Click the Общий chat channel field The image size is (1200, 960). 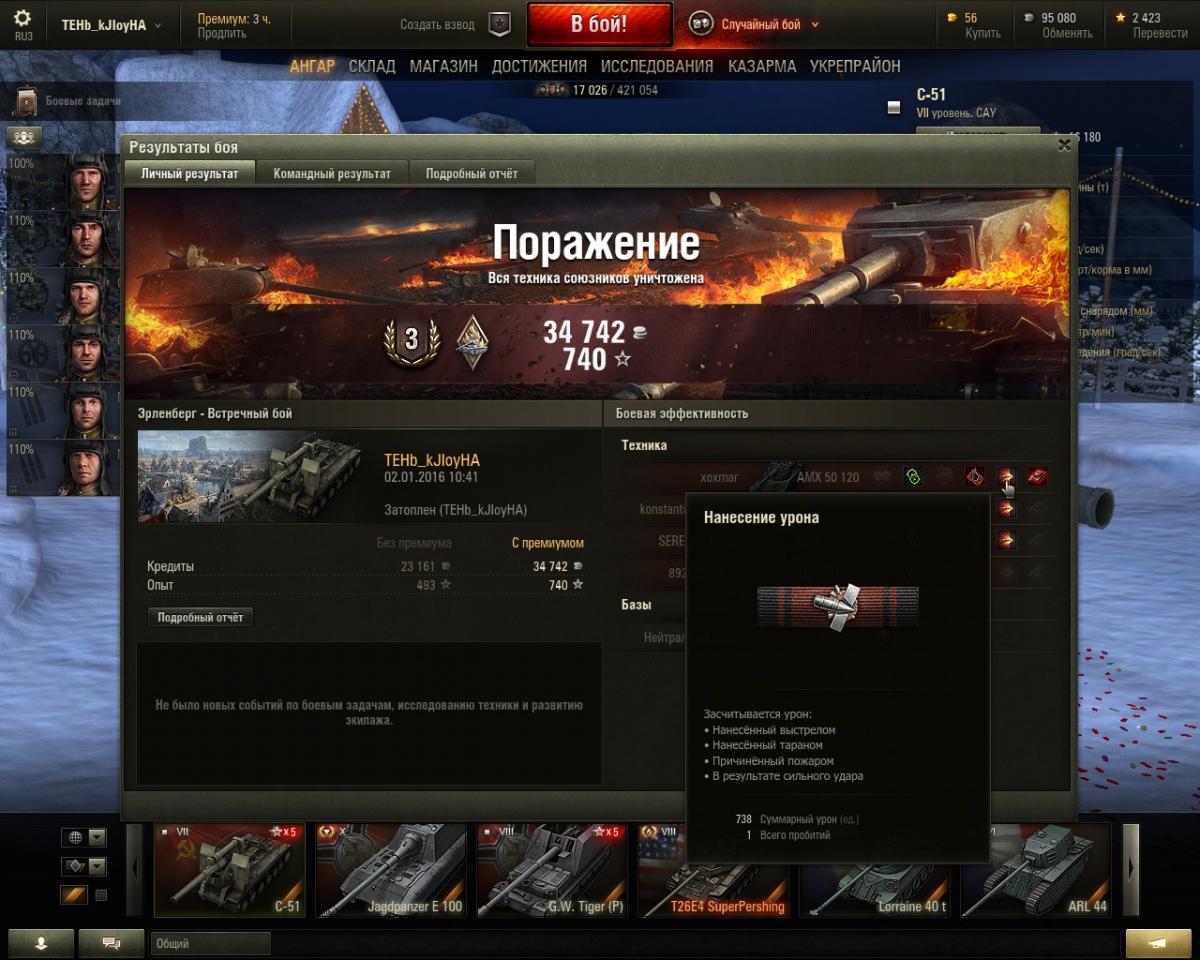point(211,943)
